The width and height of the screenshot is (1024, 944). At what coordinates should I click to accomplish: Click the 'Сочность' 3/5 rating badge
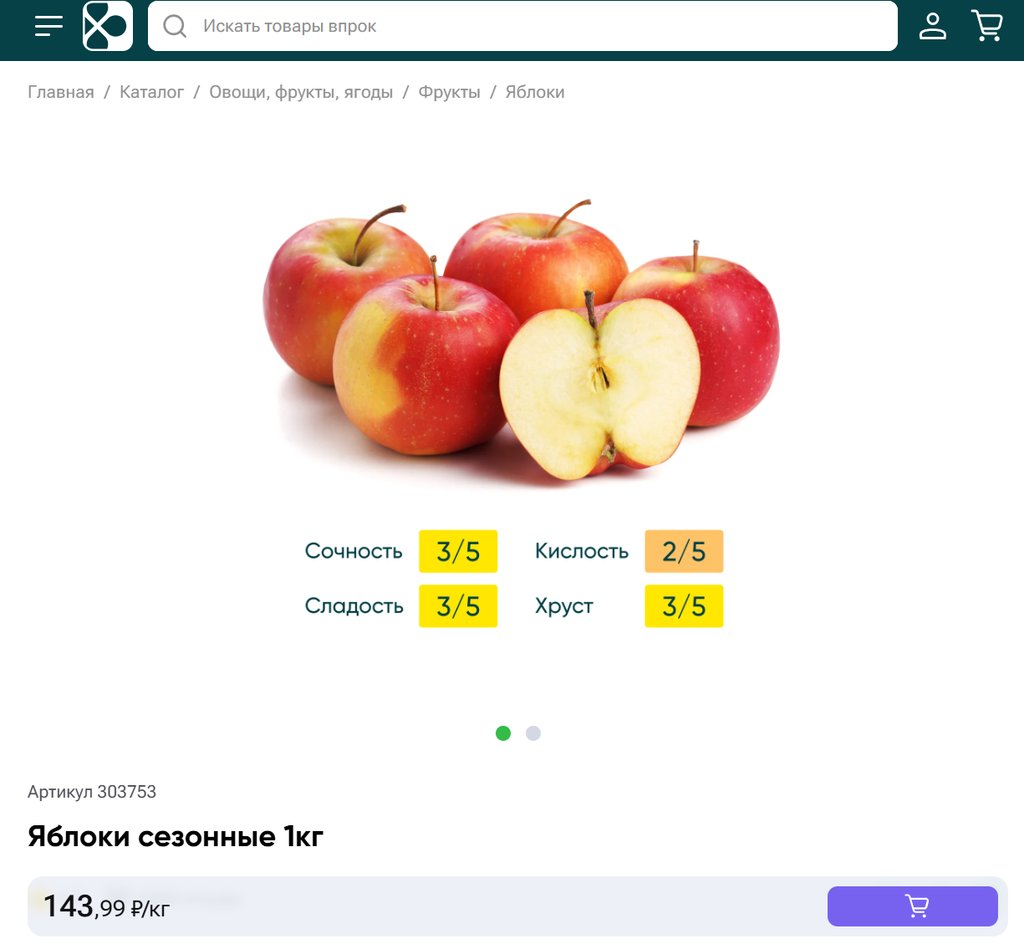coord(458,552)
